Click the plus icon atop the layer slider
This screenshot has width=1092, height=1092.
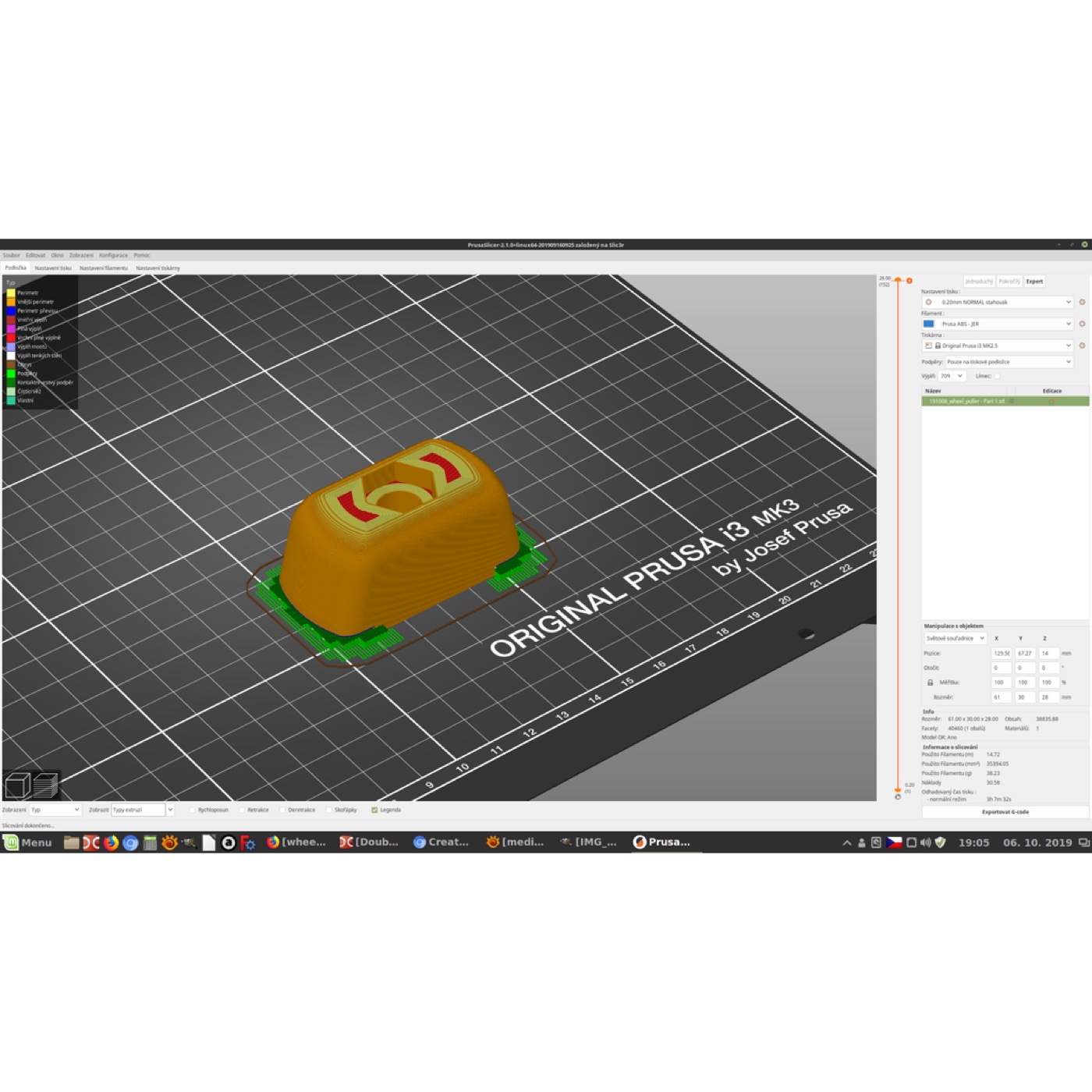click(909, 281)
